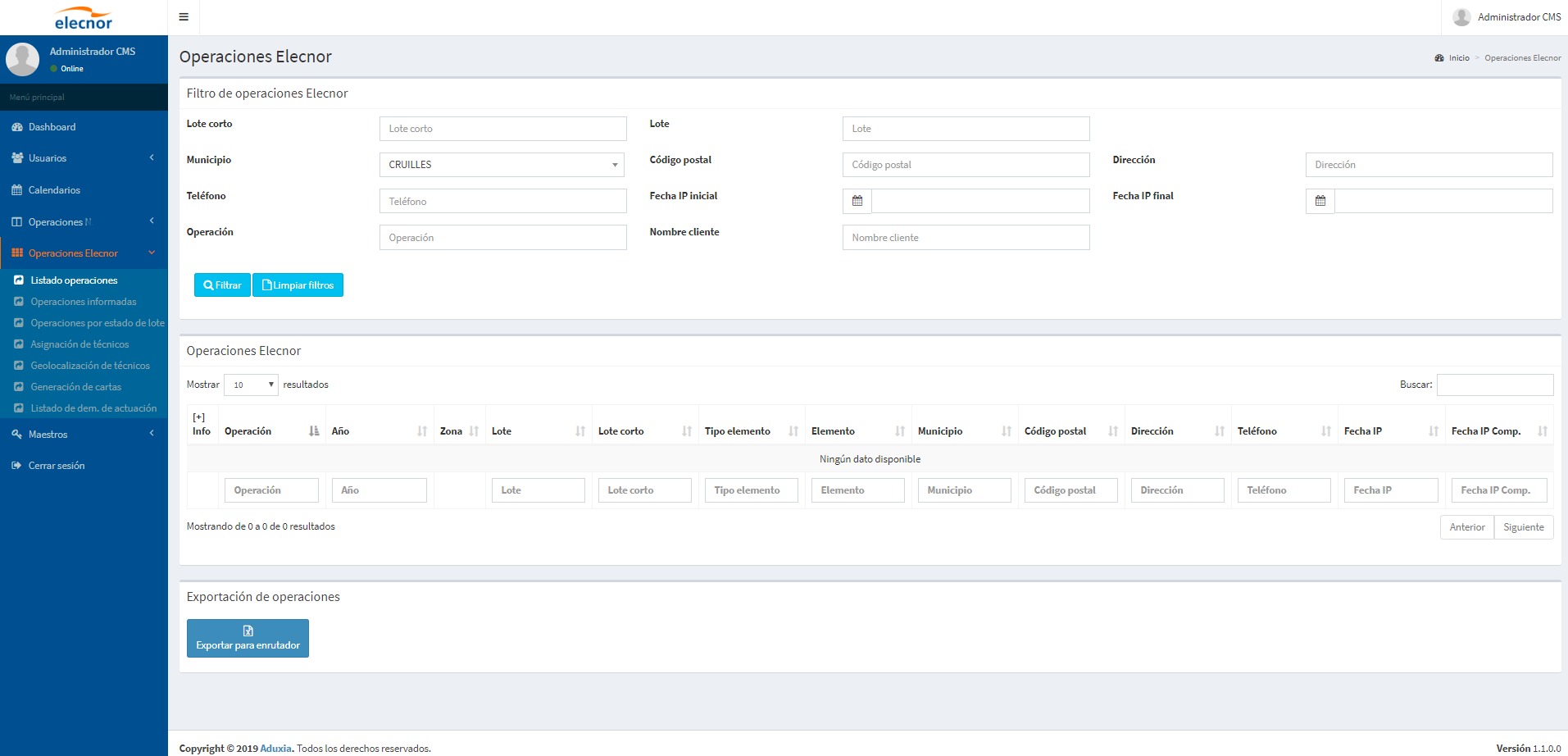The height and width of the screenshot is (756, 1568).
Task: Expand the Usuarios sidebar menu
Action: pyautogui.click(x=84, y=158)
